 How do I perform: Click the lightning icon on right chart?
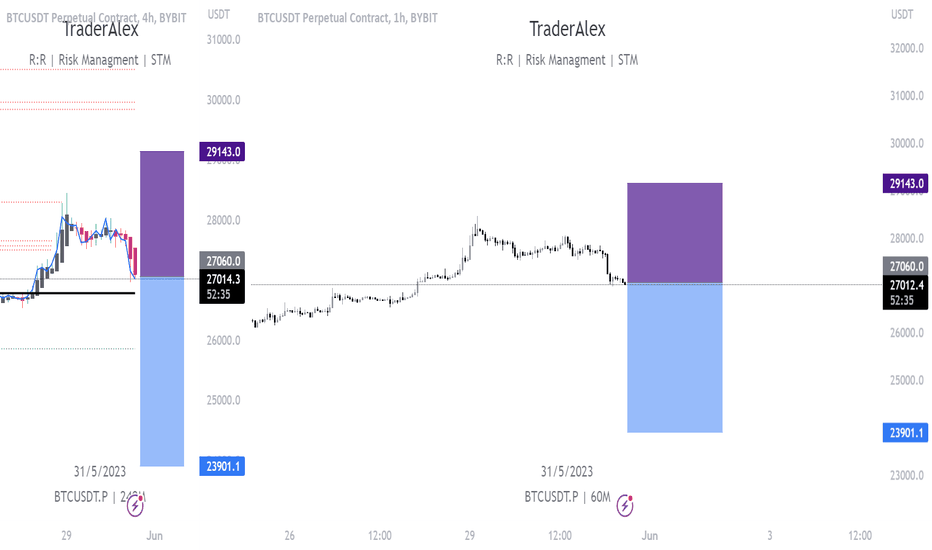(x=625, y=505)
